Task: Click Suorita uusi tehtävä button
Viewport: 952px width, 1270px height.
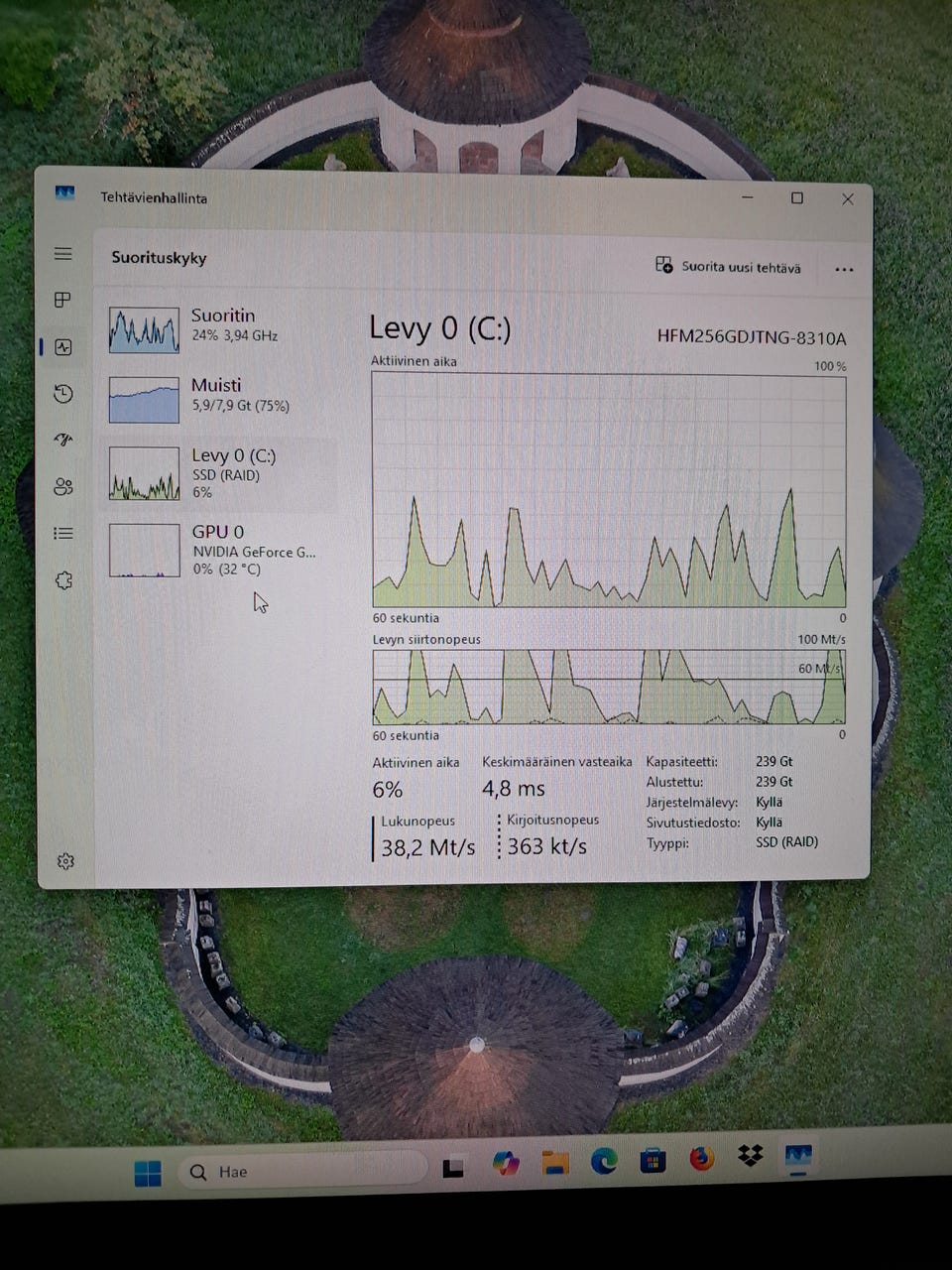Action: click(728, 266)
